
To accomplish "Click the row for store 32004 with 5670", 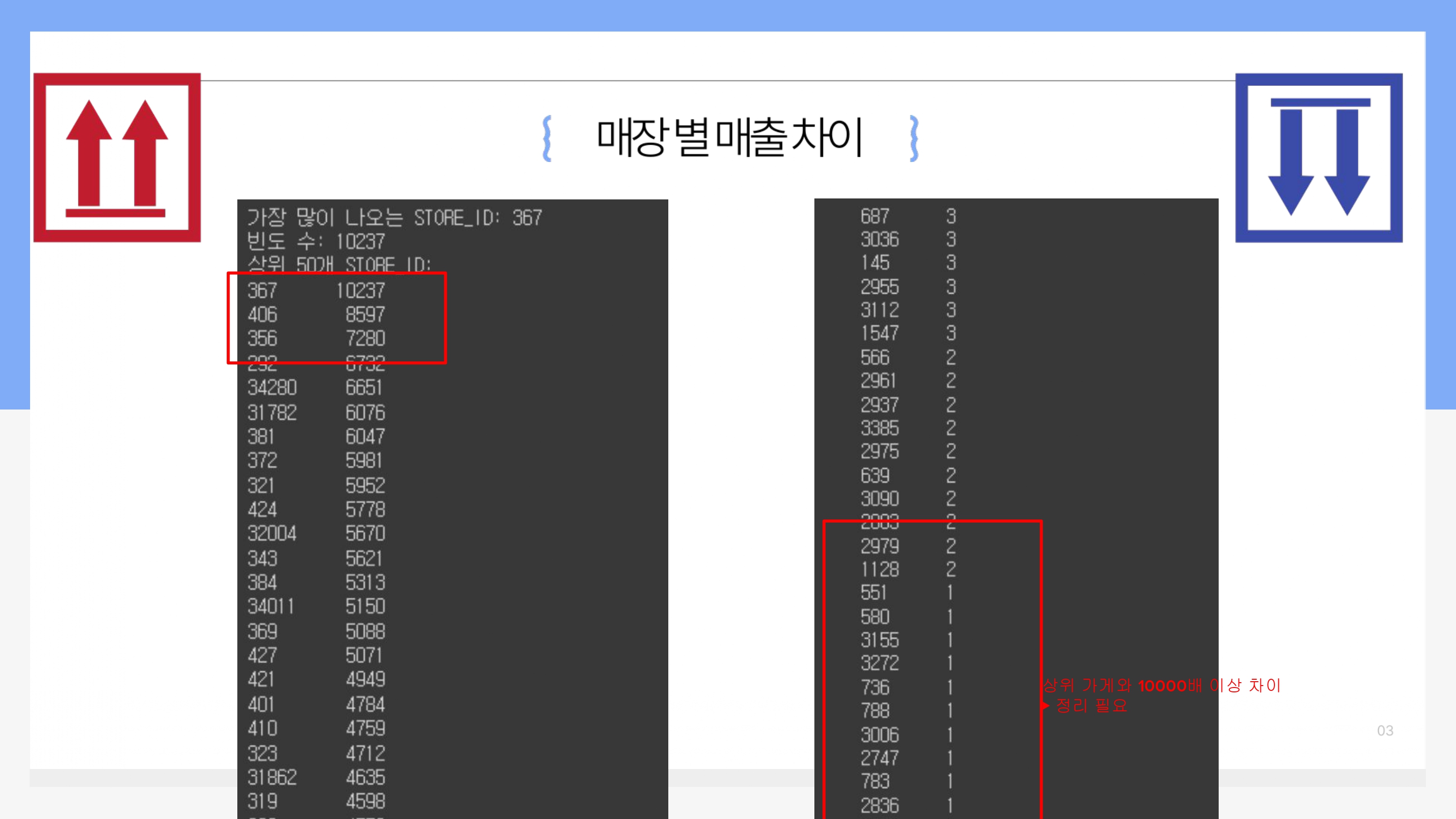I will click(x=316, y=534).
